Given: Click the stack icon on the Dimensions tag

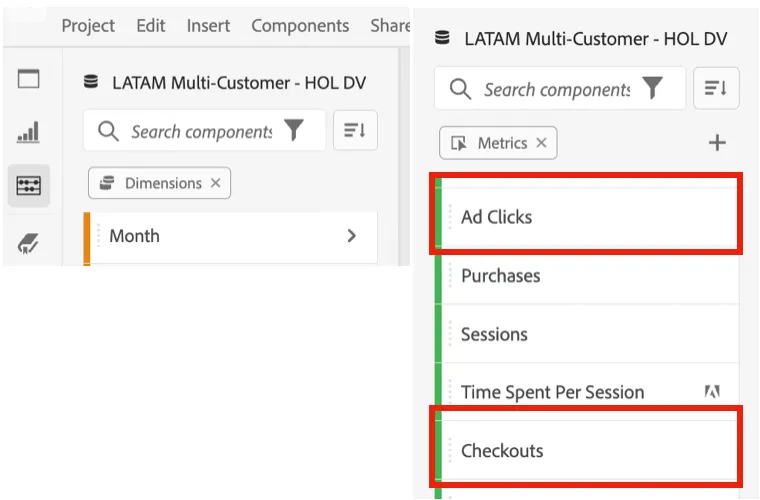Looking at the screenshot, I should [x=107, y=183].
